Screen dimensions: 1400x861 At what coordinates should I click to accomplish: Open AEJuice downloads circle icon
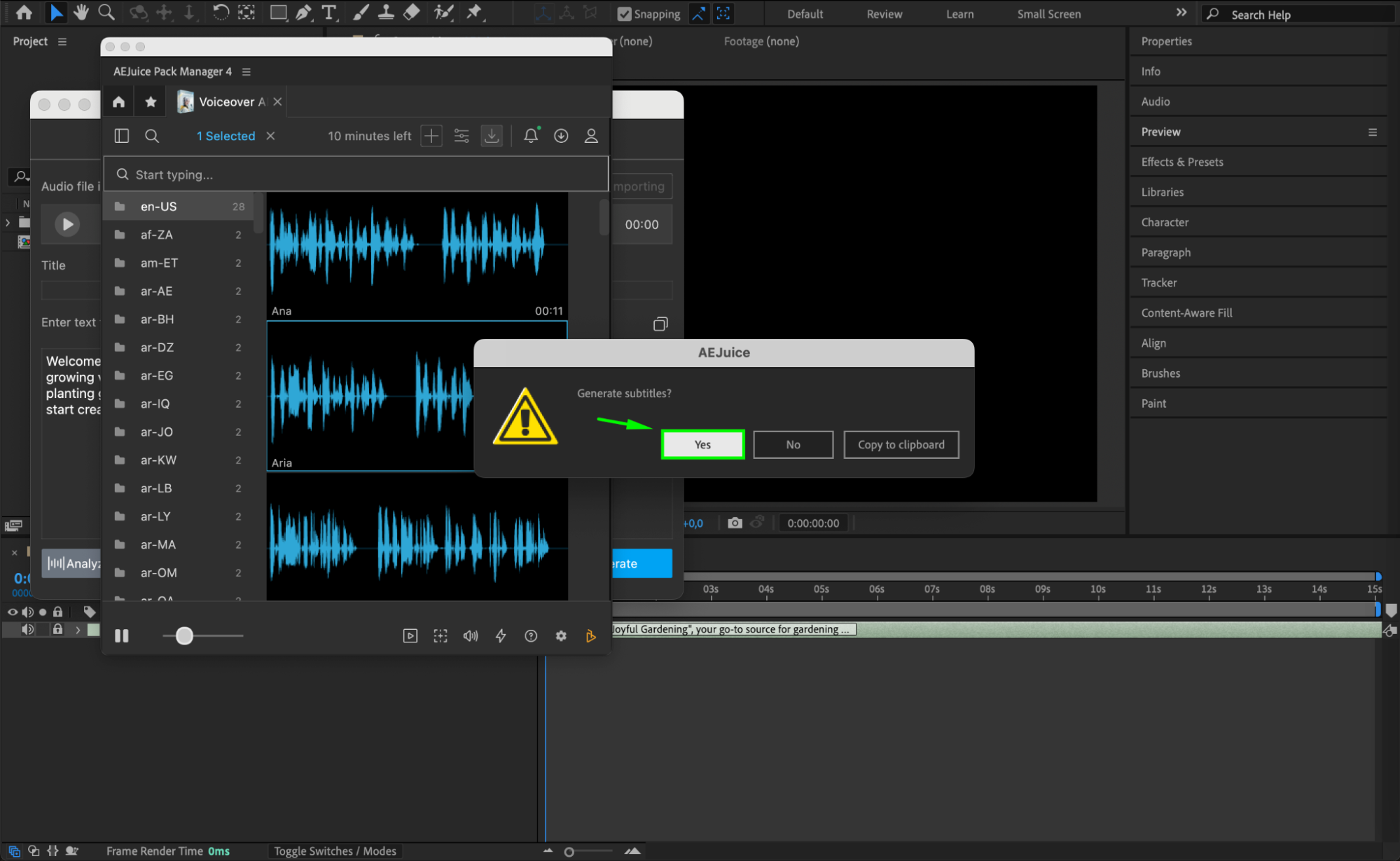coord(561,135)
